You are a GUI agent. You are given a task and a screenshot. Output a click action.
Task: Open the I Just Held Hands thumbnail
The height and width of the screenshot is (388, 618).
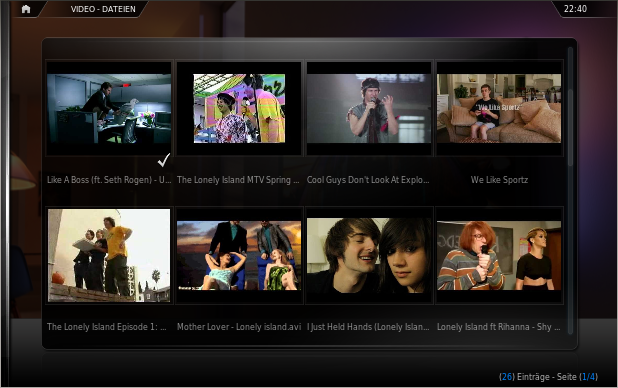[x=369, y=256]
